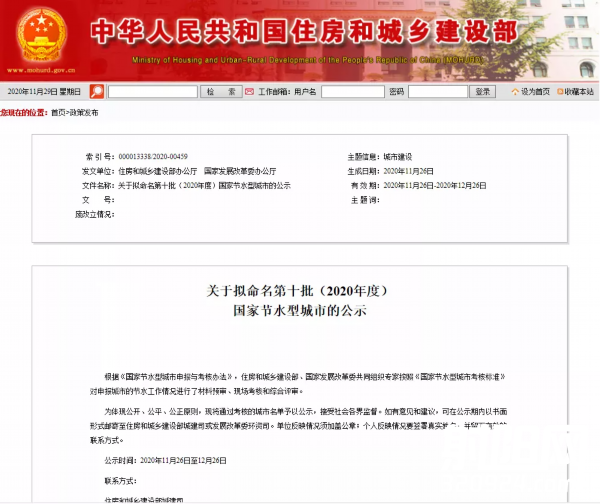
Task: Click the English ministry name subtitle
Action: pos(308,60)
